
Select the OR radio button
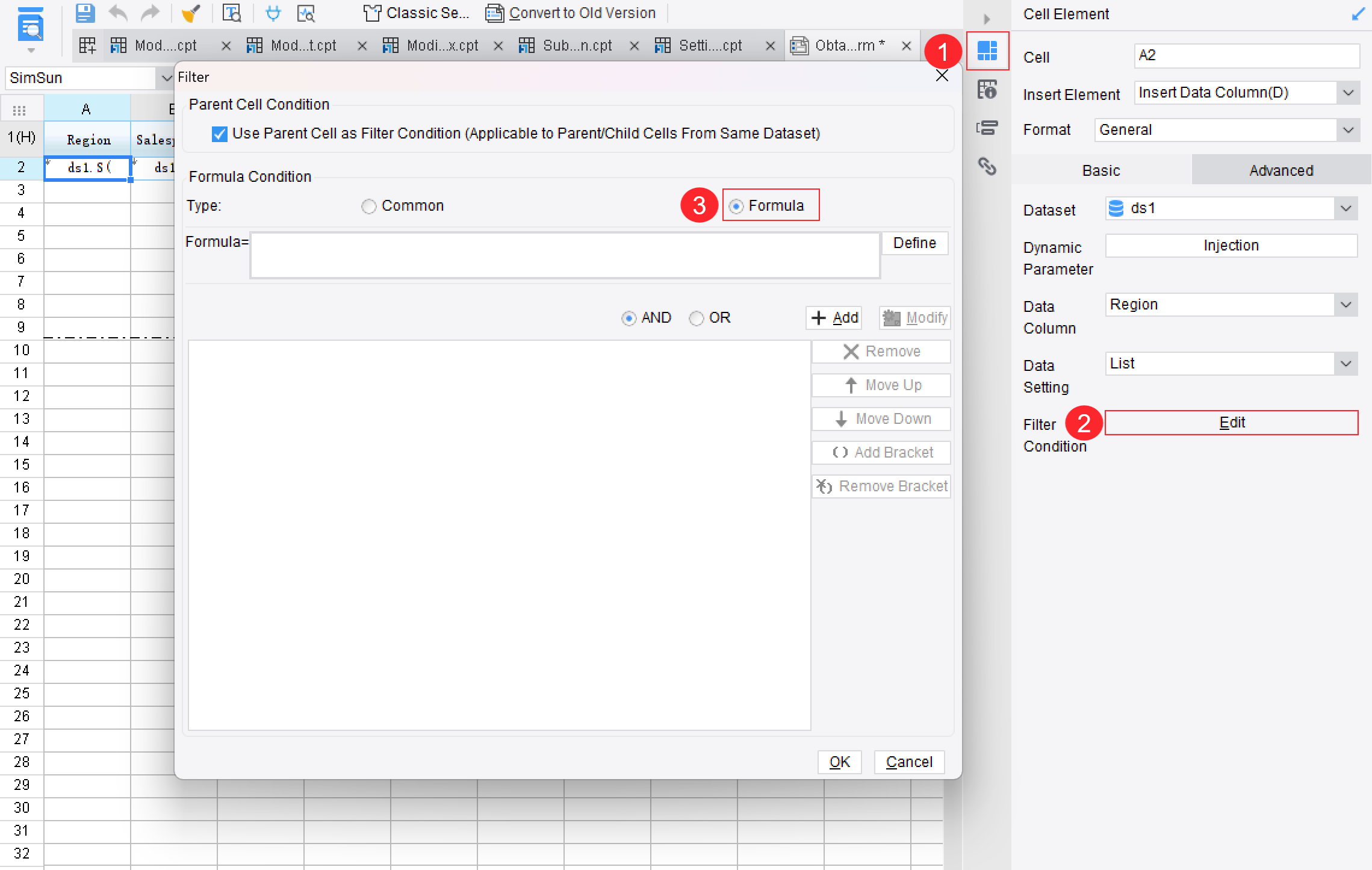pos(697,318)
